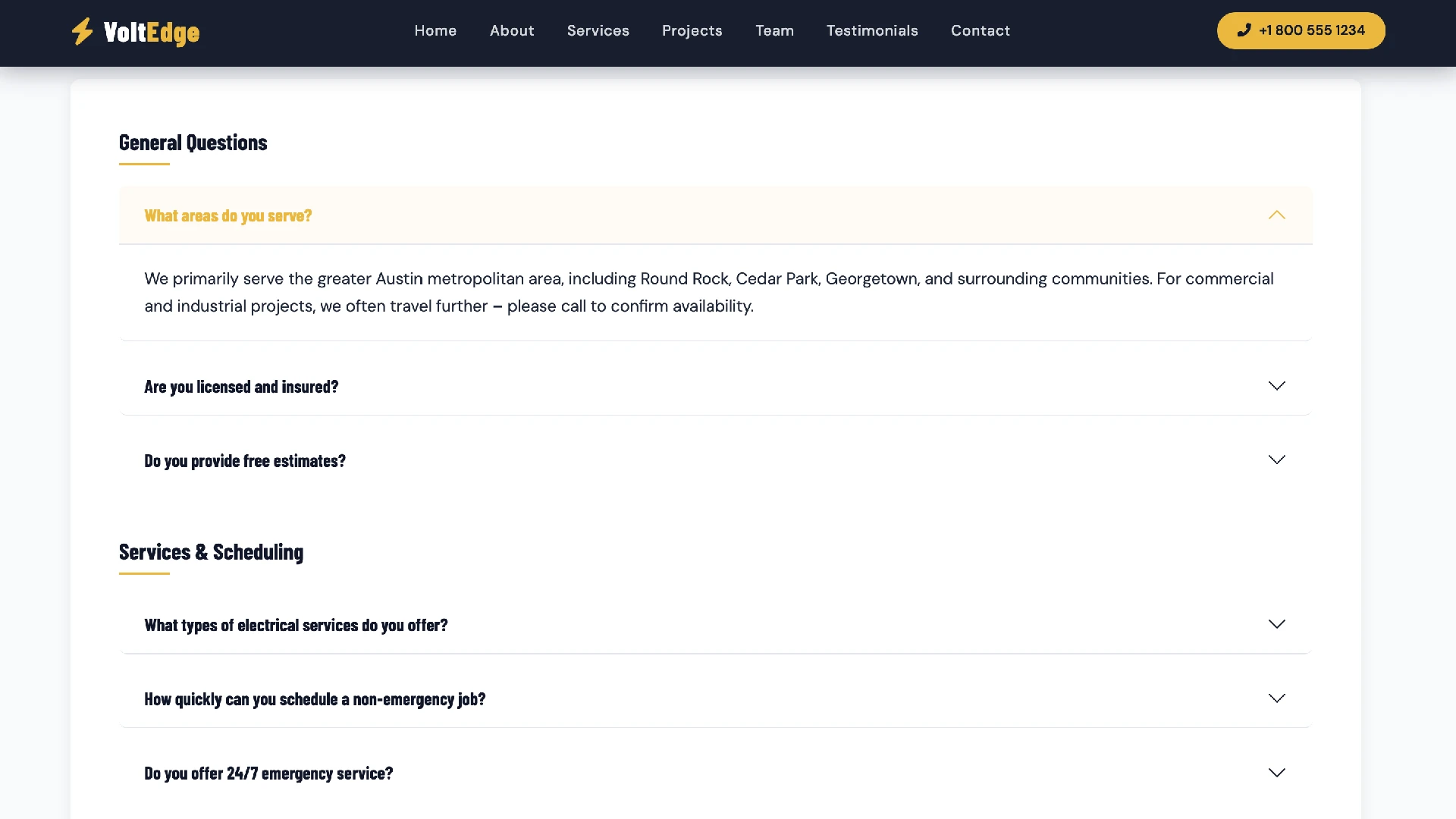Open the About nav link

512,30
